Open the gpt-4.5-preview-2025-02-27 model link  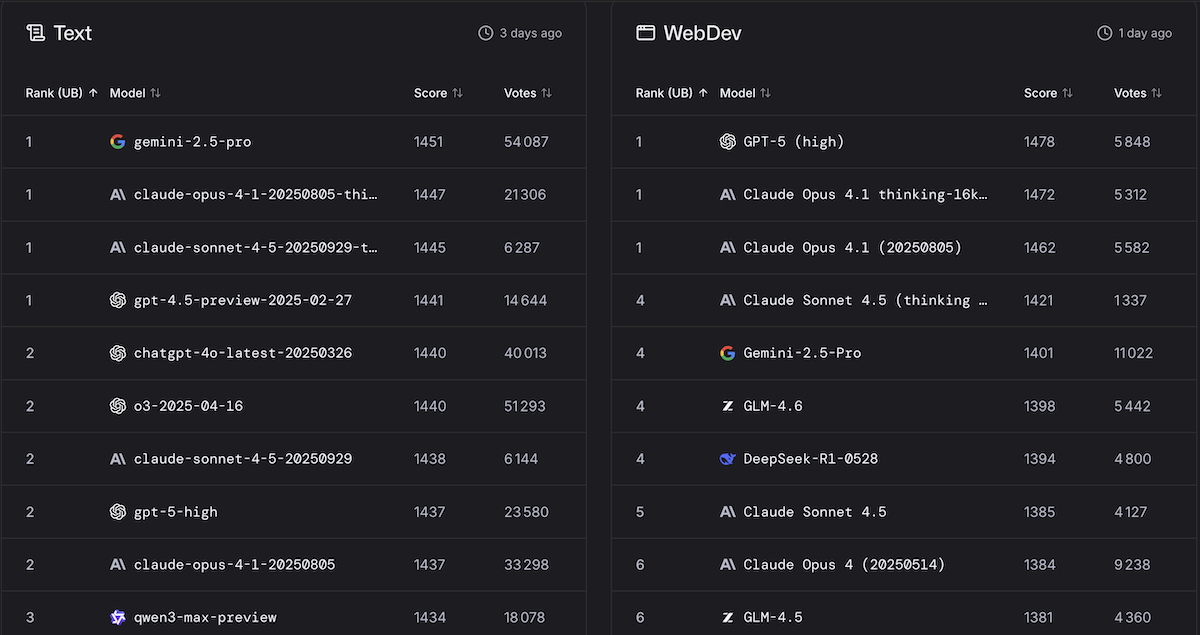(242, 300)
